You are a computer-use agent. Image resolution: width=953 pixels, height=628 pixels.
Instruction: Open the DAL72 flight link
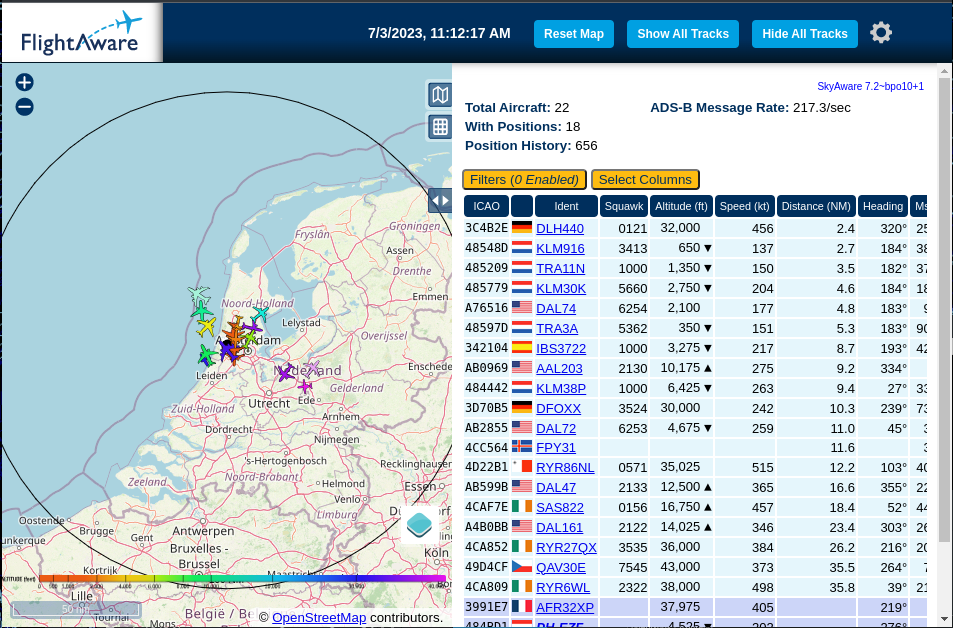click(x=556, y=429)
